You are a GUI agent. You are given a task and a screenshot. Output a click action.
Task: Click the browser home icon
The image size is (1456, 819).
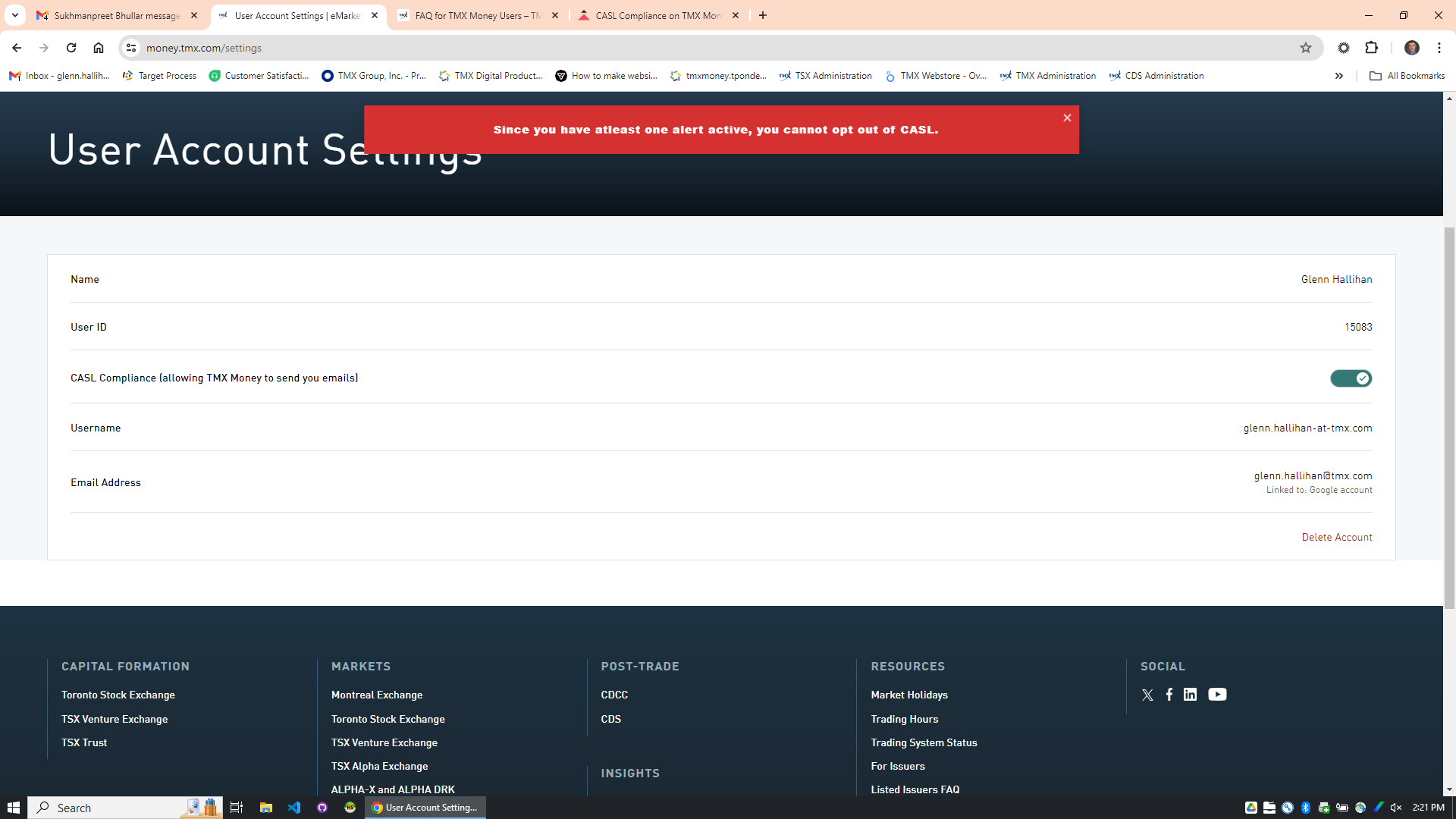pos(99,48)
